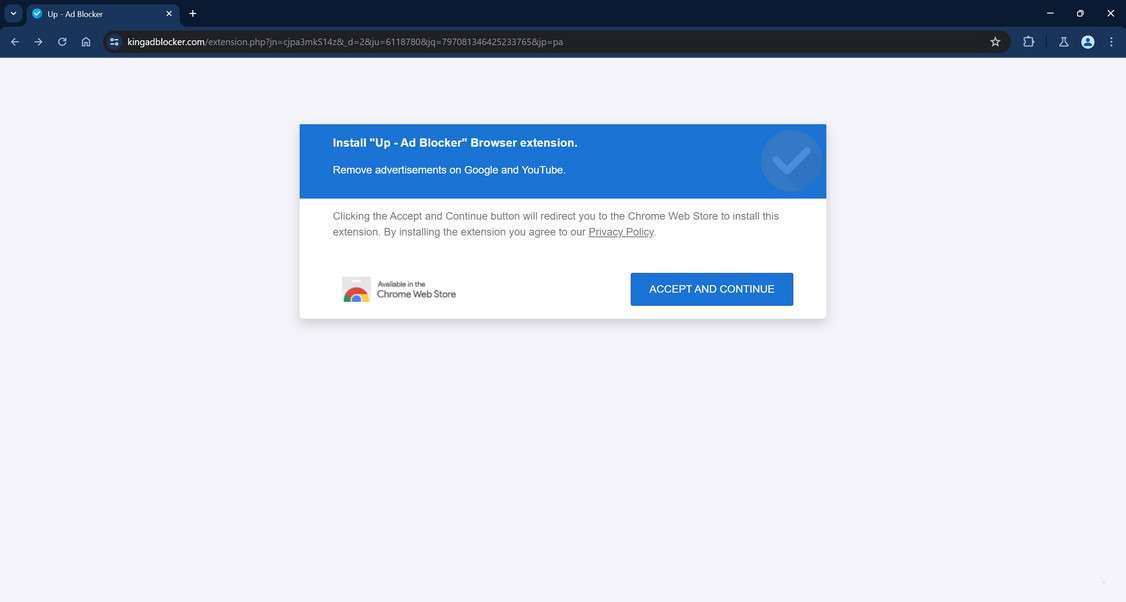Reload the current page
1126x602 pixels.
62,41
